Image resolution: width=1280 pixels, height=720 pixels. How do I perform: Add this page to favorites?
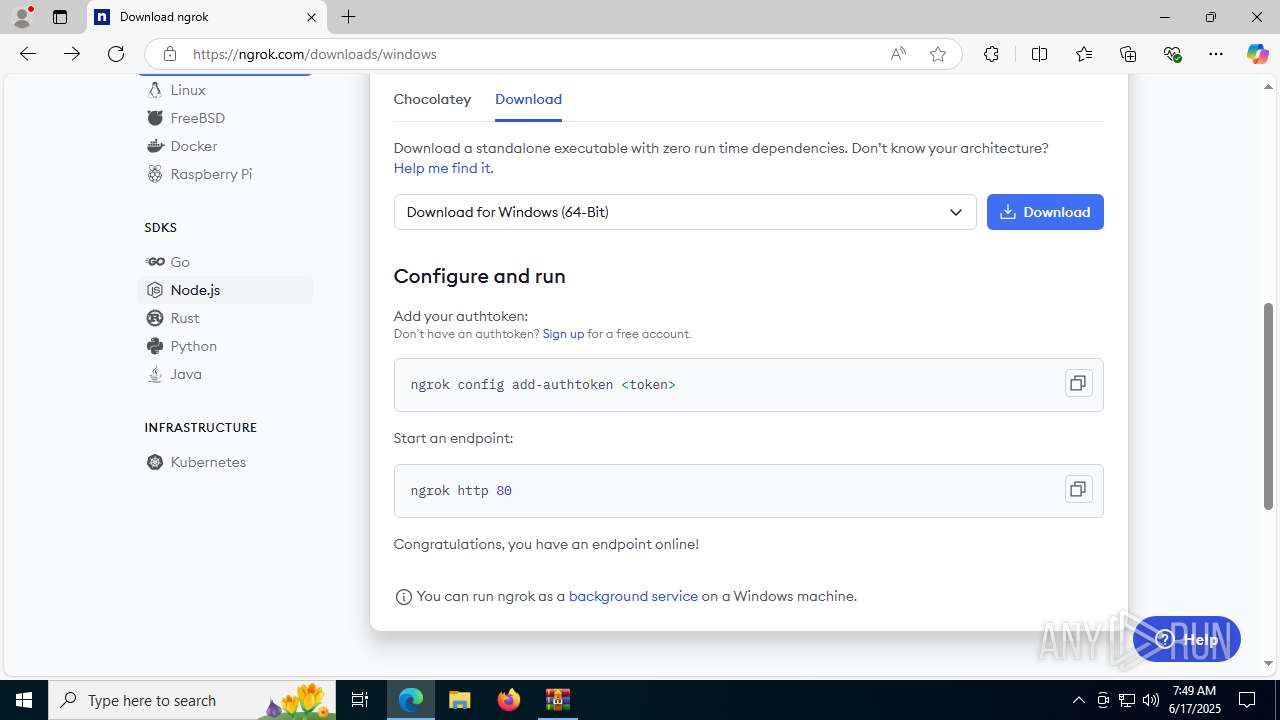click(938, 54)
